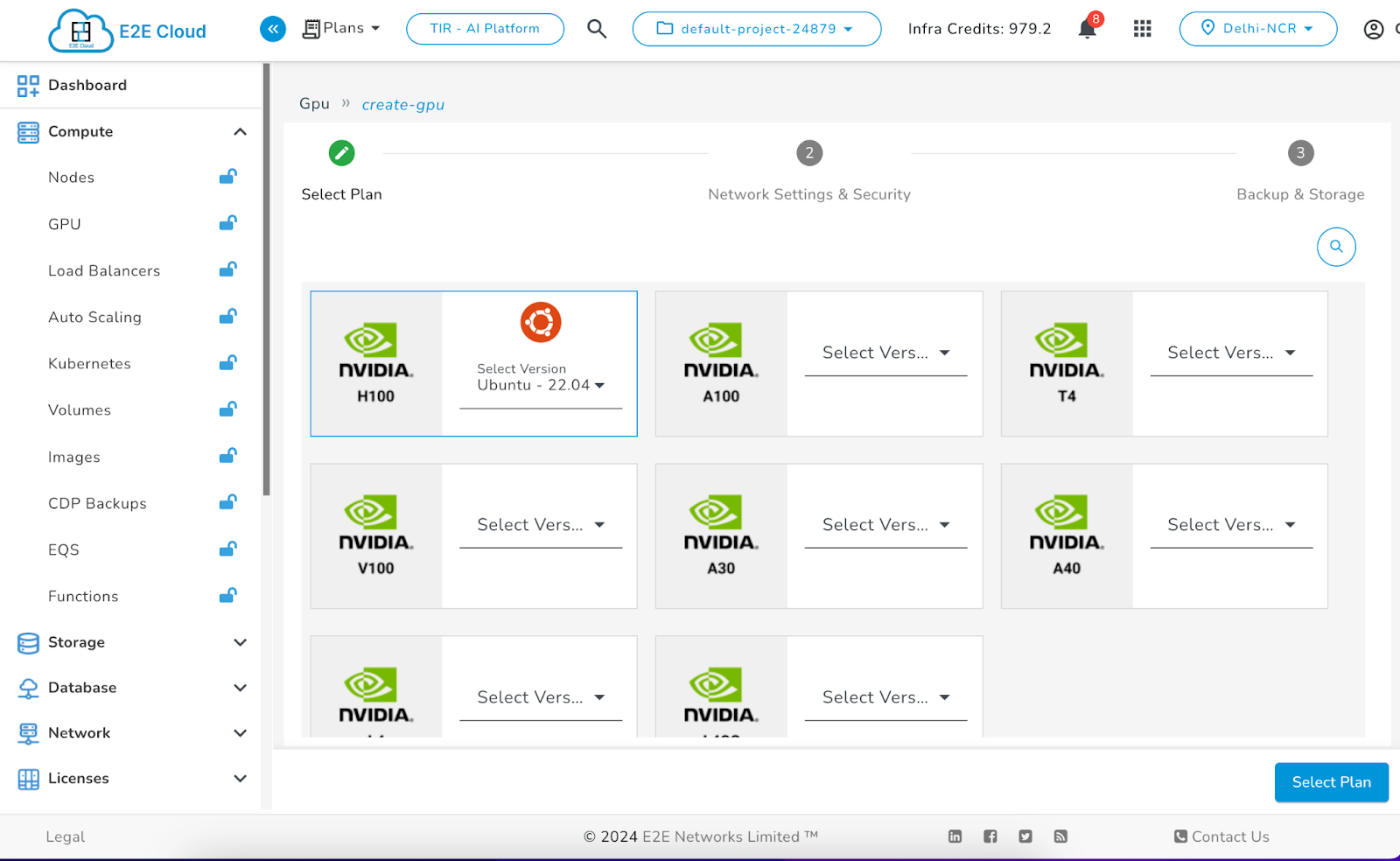
Task: Open user account profile icon
Action: 1374,30
